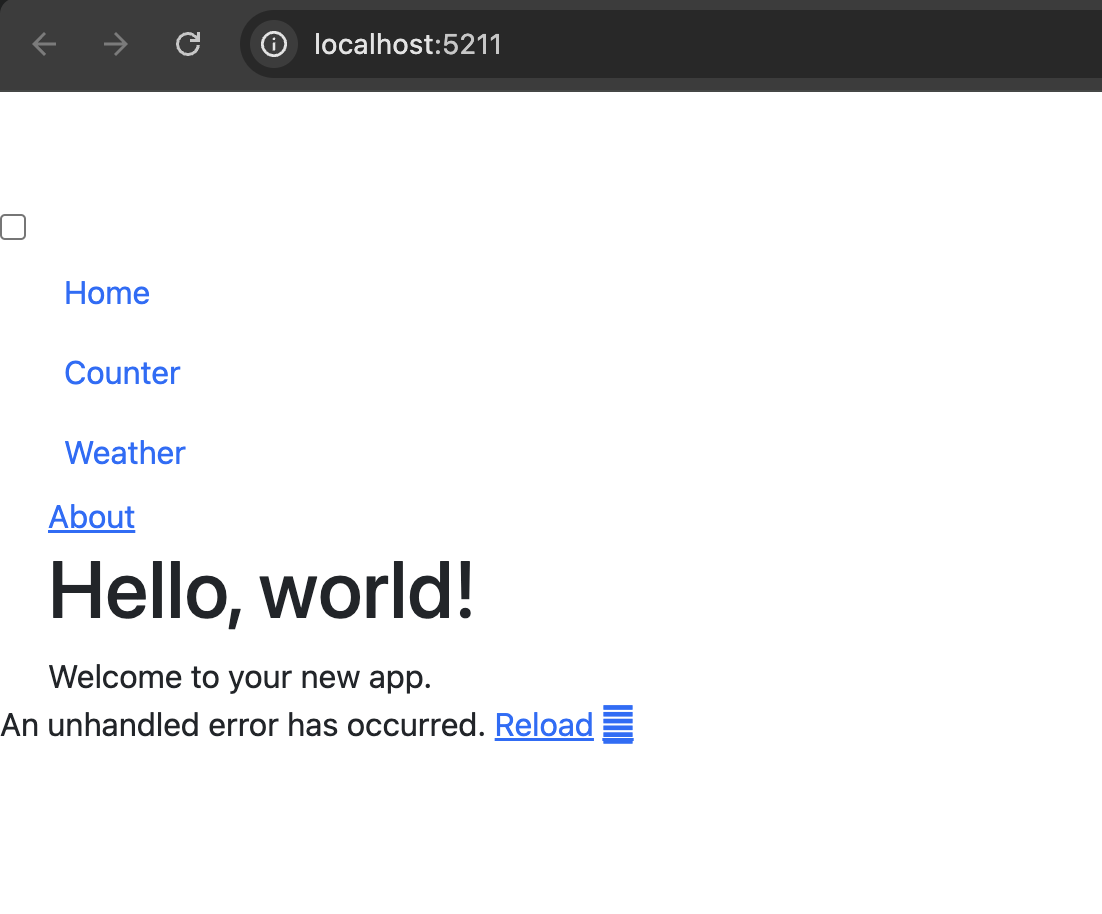Screen dimensions: 1102x914
Task: Focus the localhost:5211 URL text
Action: click(x=408, y=44)
